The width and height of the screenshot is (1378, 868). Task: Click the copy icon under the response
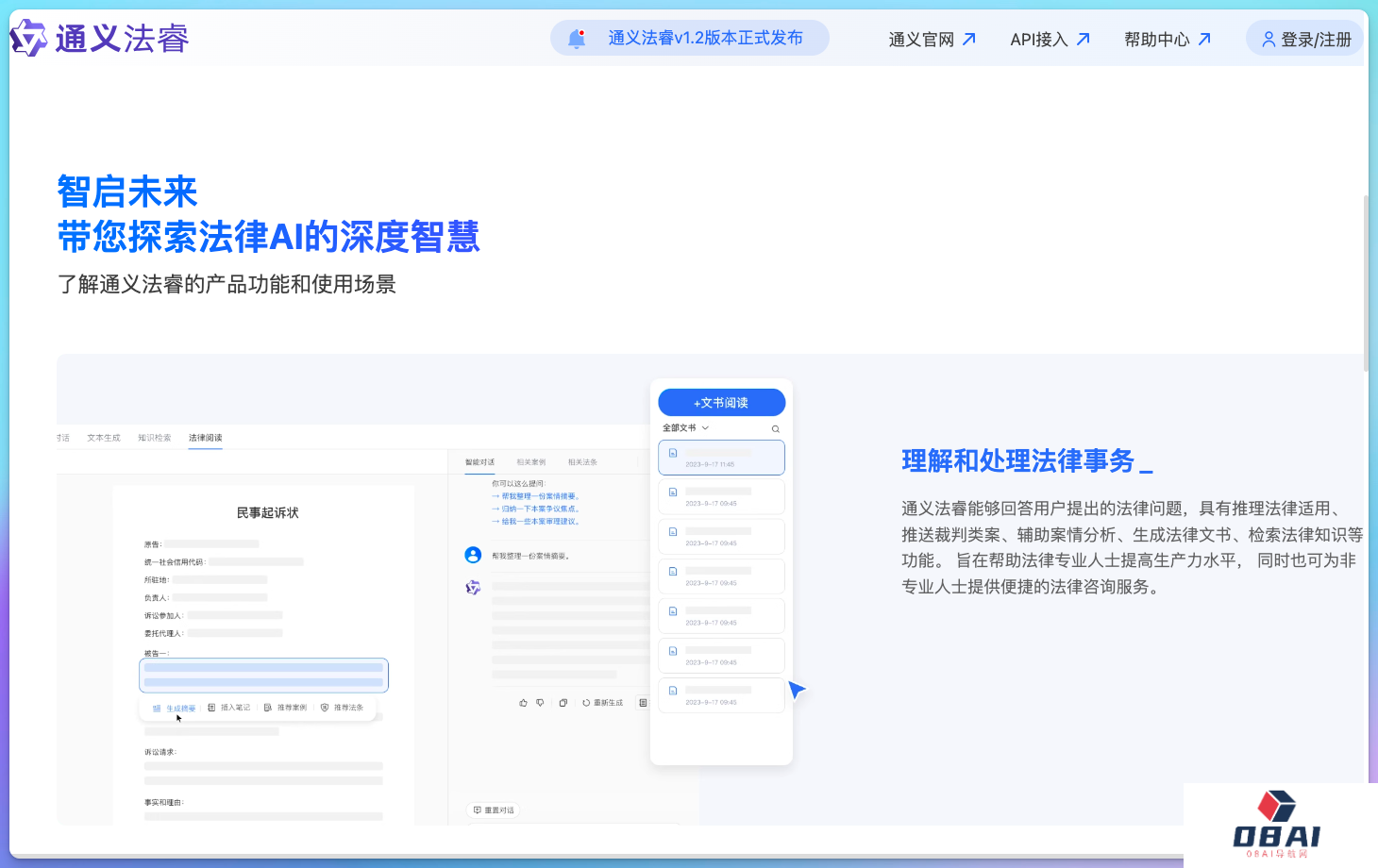click(x=563, y=703)
